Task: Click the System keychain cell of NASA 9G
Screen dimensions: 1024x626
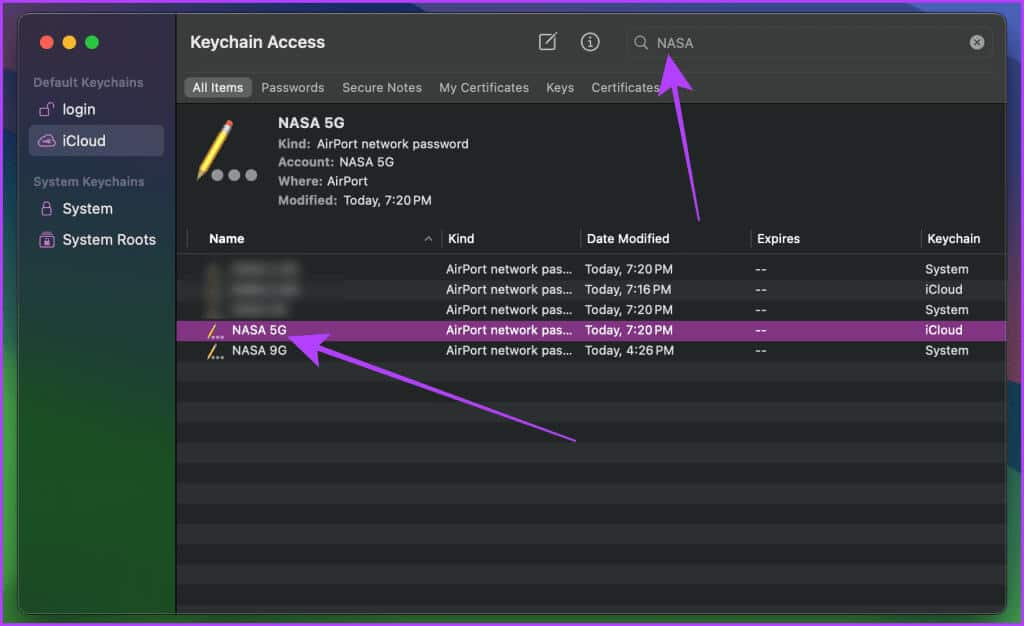Action: pyautogui.click(x=946, y=351)
